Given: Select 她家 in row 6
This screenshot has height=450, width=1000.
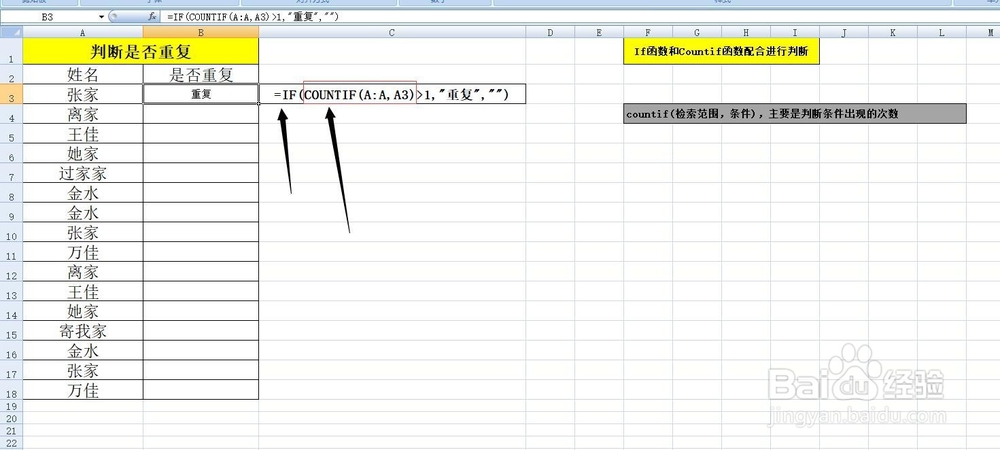Looking at the screenshot, I should (83, 154).
